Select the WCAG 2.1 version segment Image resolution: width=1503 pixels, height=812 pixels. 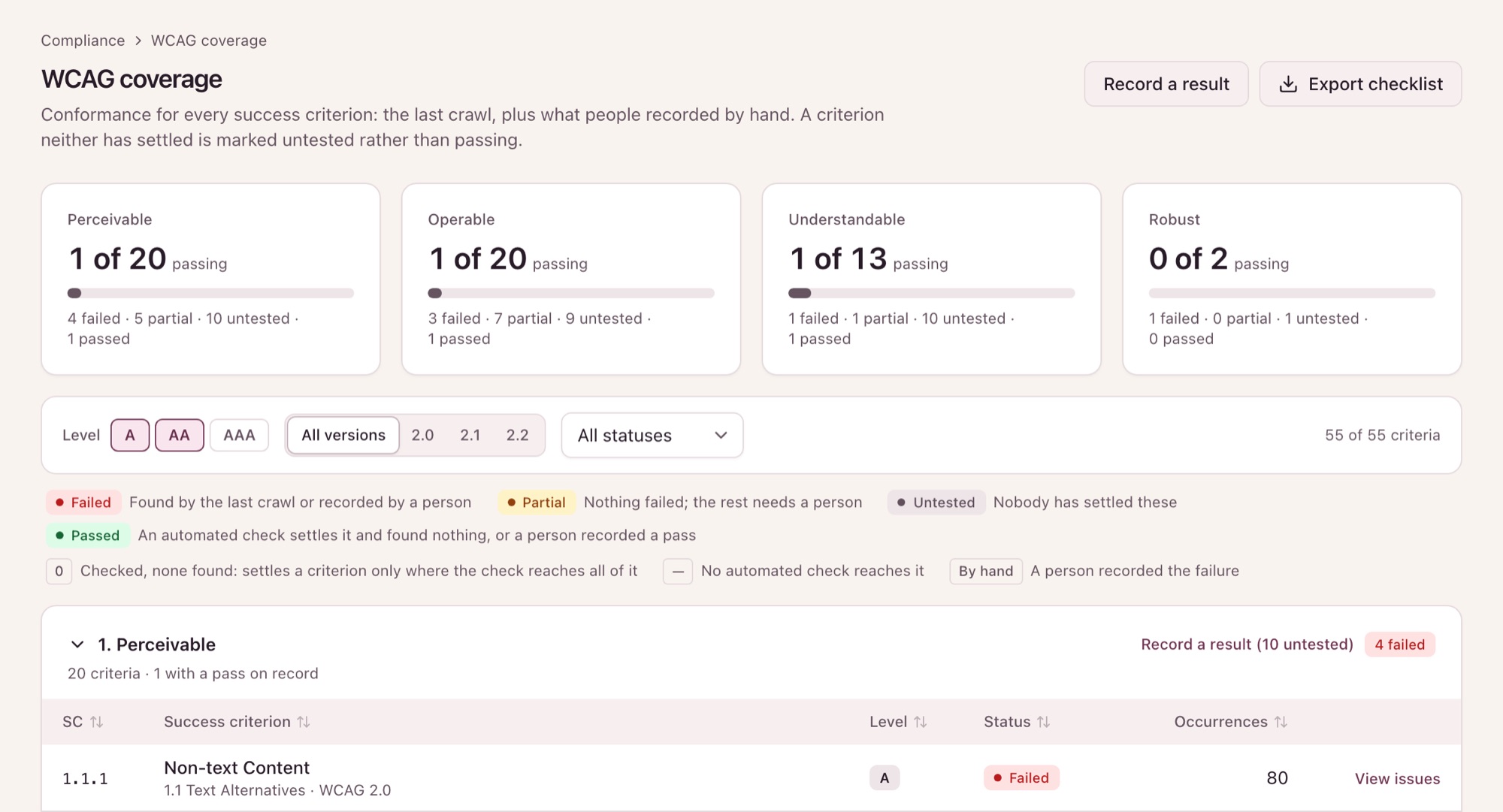tap(470, 435)
